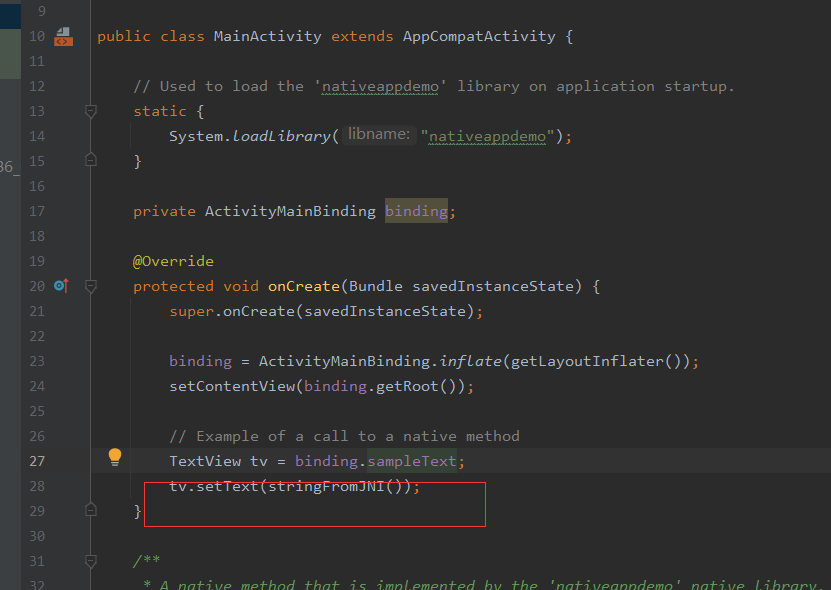831x590 pixels.
Task: Click fold end marker on line 29
Action: coord(91,510)
